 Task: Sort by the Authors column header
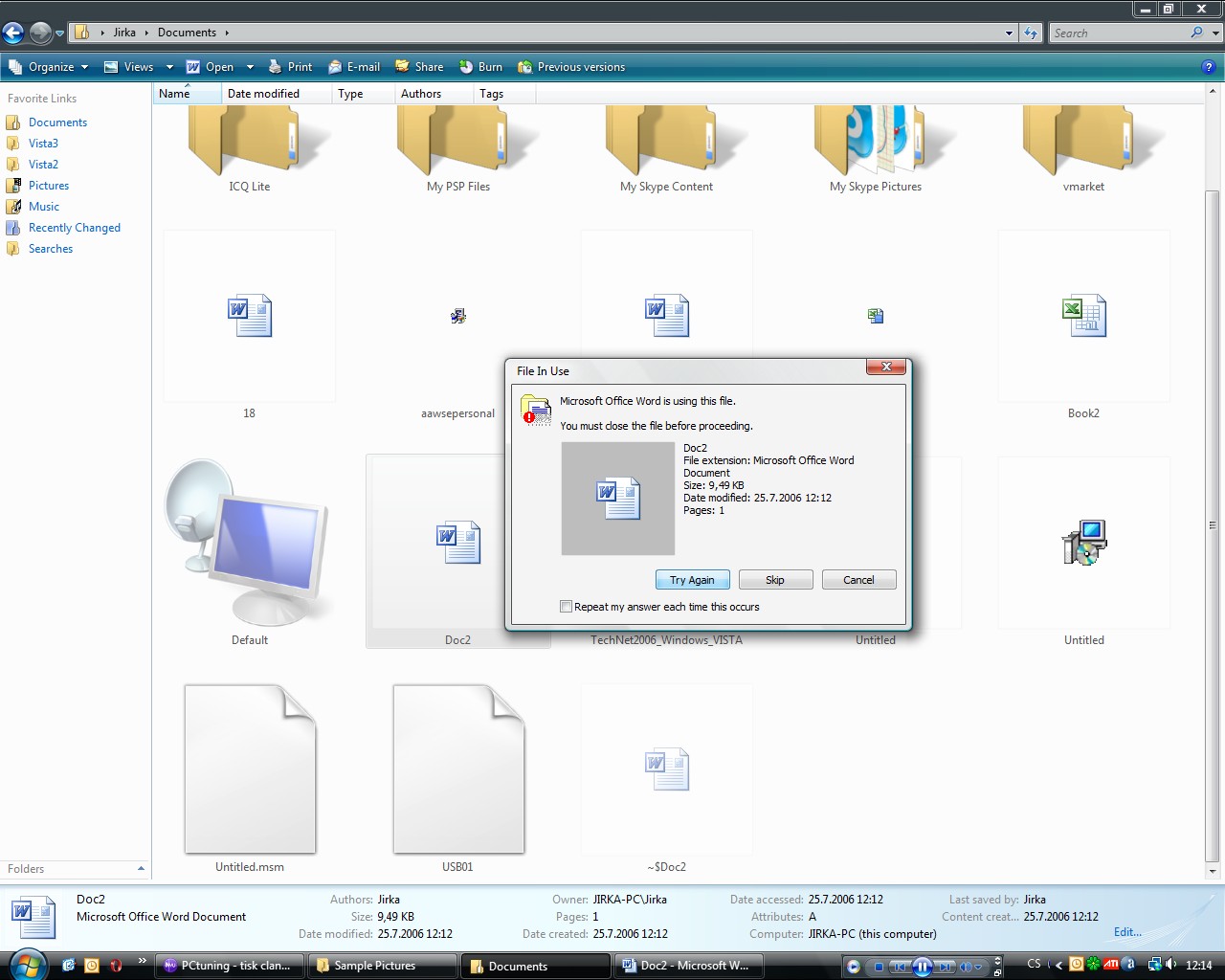point(434,94)
